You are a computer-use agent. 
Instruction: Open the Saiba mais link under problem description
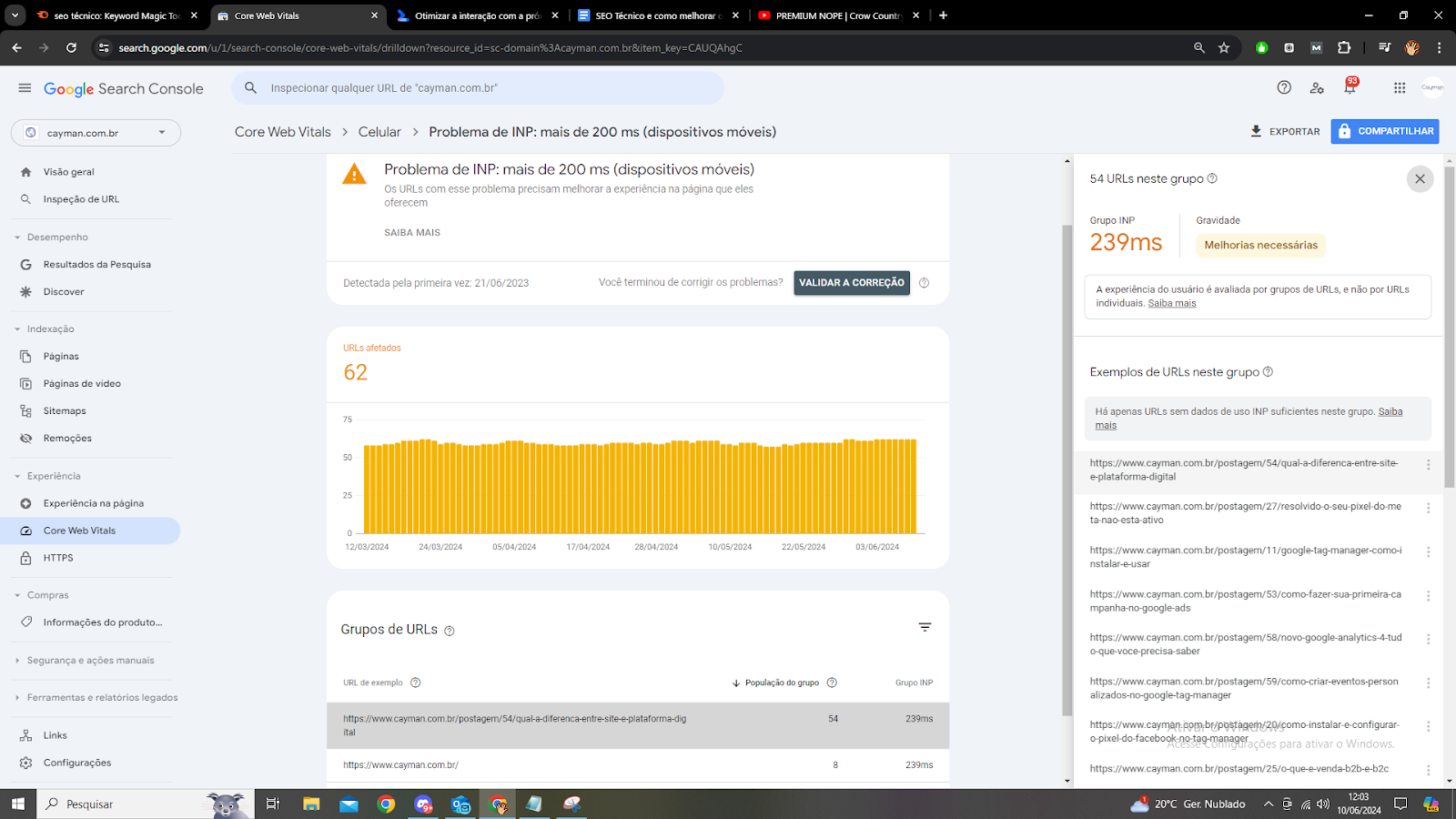pos(412,233)
